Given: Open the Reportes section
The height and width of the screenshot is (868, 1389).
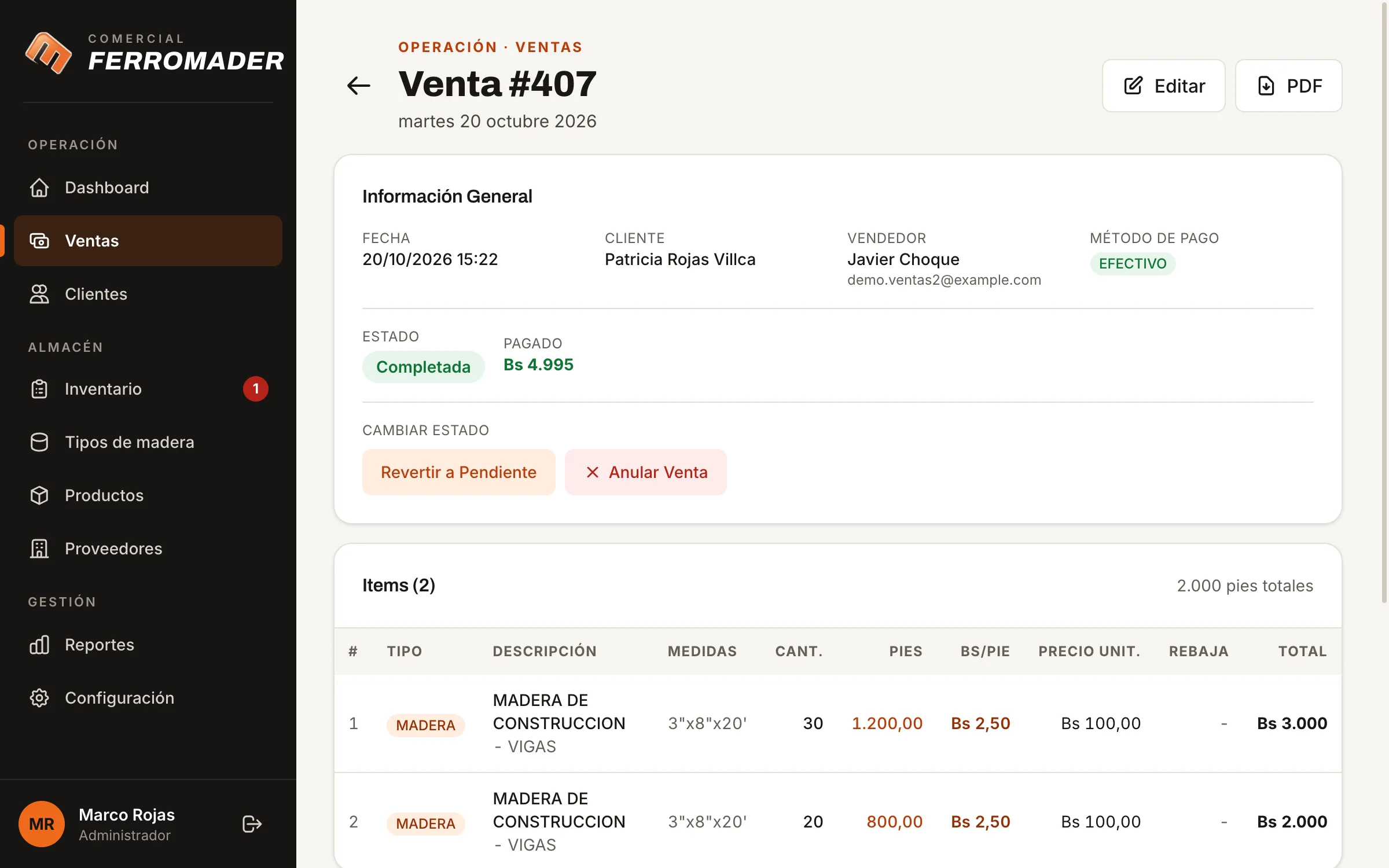Looking at the screenshot, I should pos(148,645).
